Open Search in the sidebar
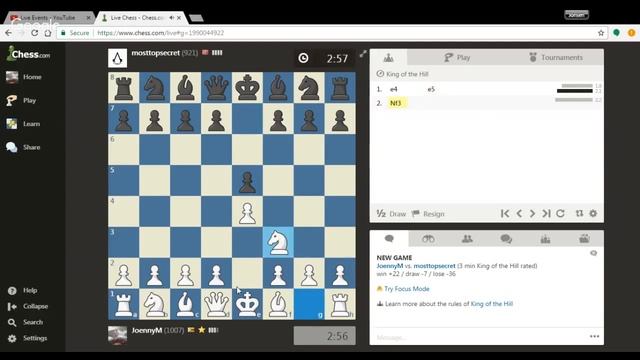Viewport: 640px width, 360px height. (25, 322)
